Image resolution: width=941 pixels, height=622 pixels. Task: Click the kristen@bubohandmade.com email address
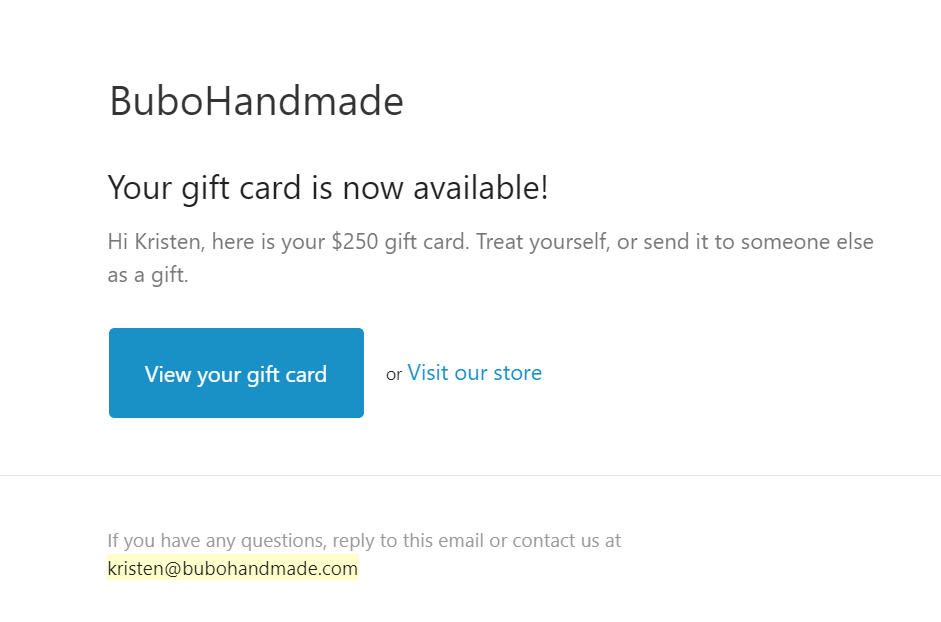coord(232,569)
